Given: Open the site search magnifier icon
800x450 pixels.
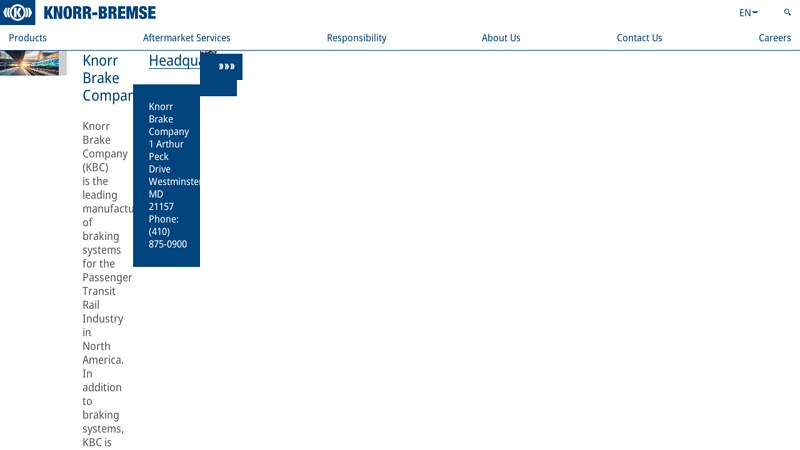Looking at the screenshot, I should (787, 13).
